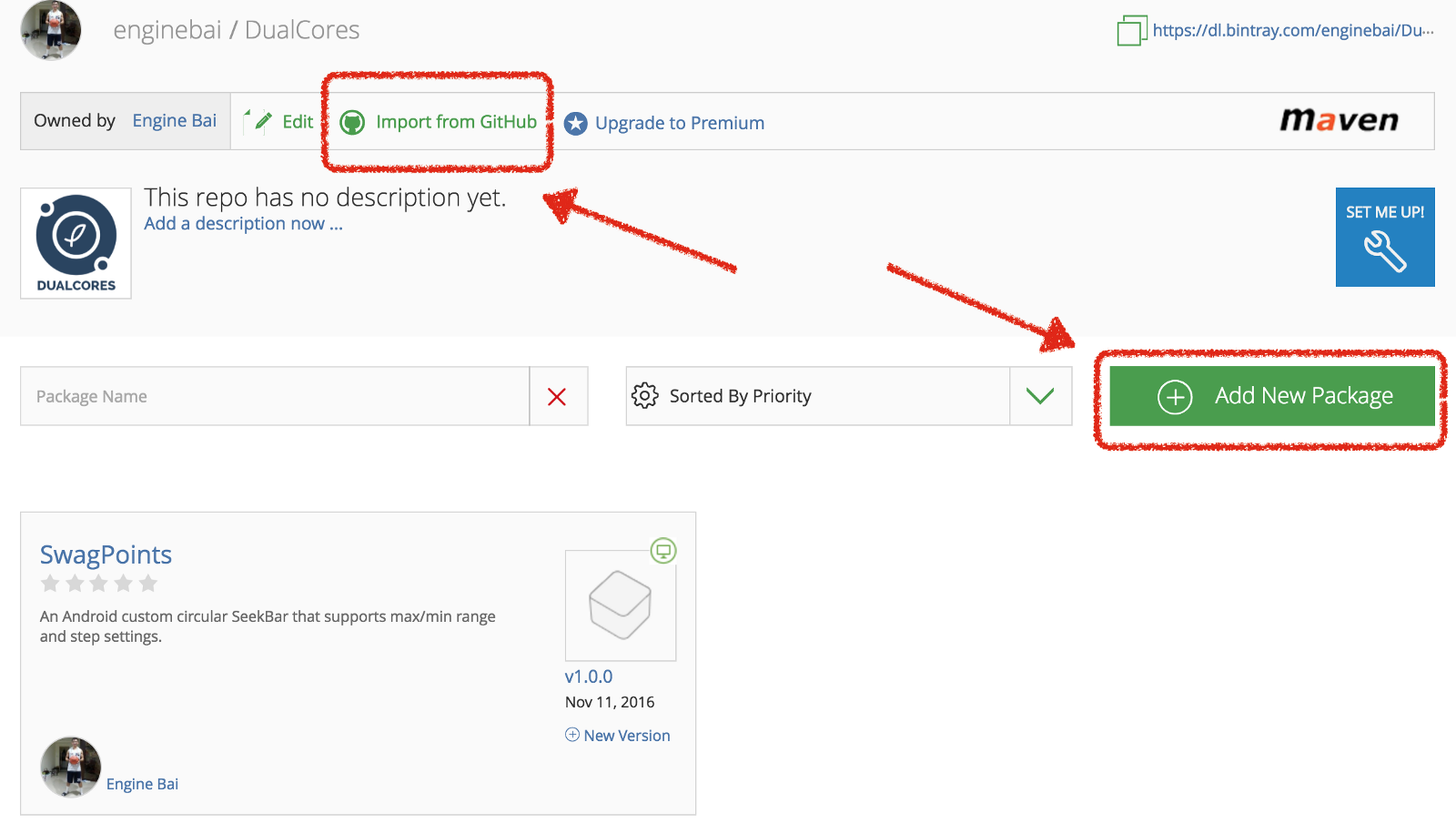Viewport: 1456px width, 824px height.
Task: Open the Sorted By Priority selector
Action: click(x=848, y=396)
